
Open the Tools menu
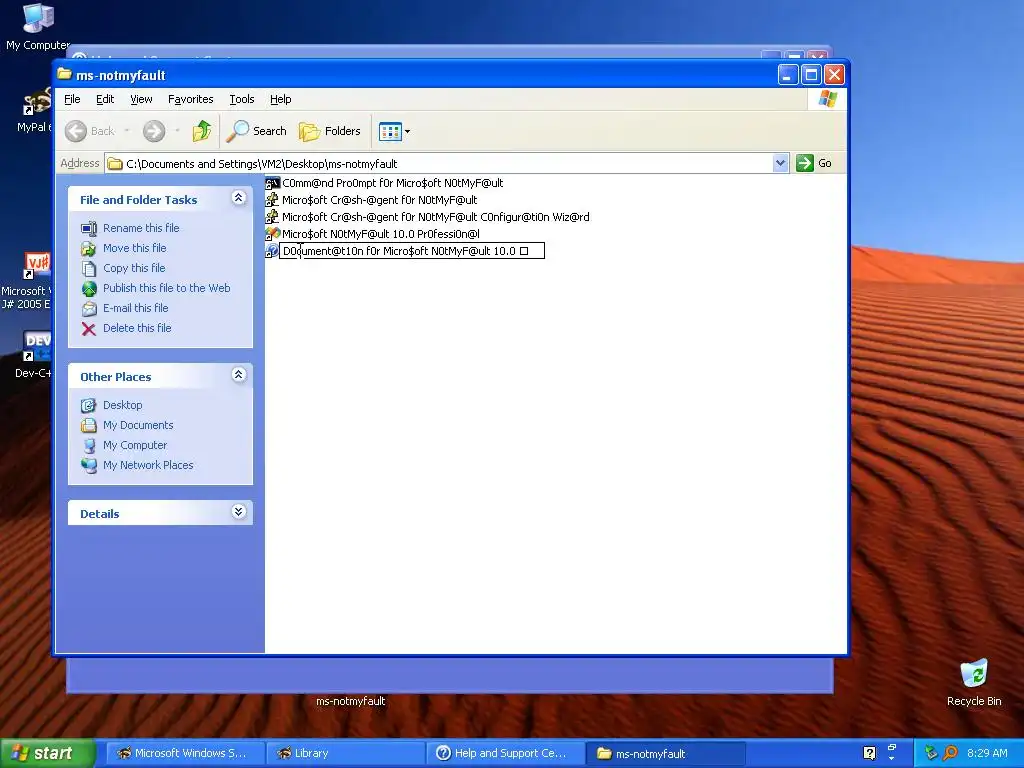(x=242, y=99)
